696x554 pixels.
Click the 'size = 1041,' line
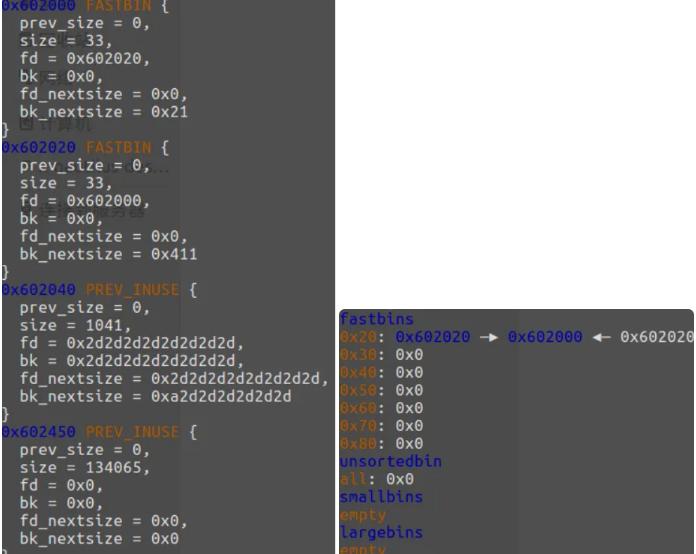[x=75, y=325]
